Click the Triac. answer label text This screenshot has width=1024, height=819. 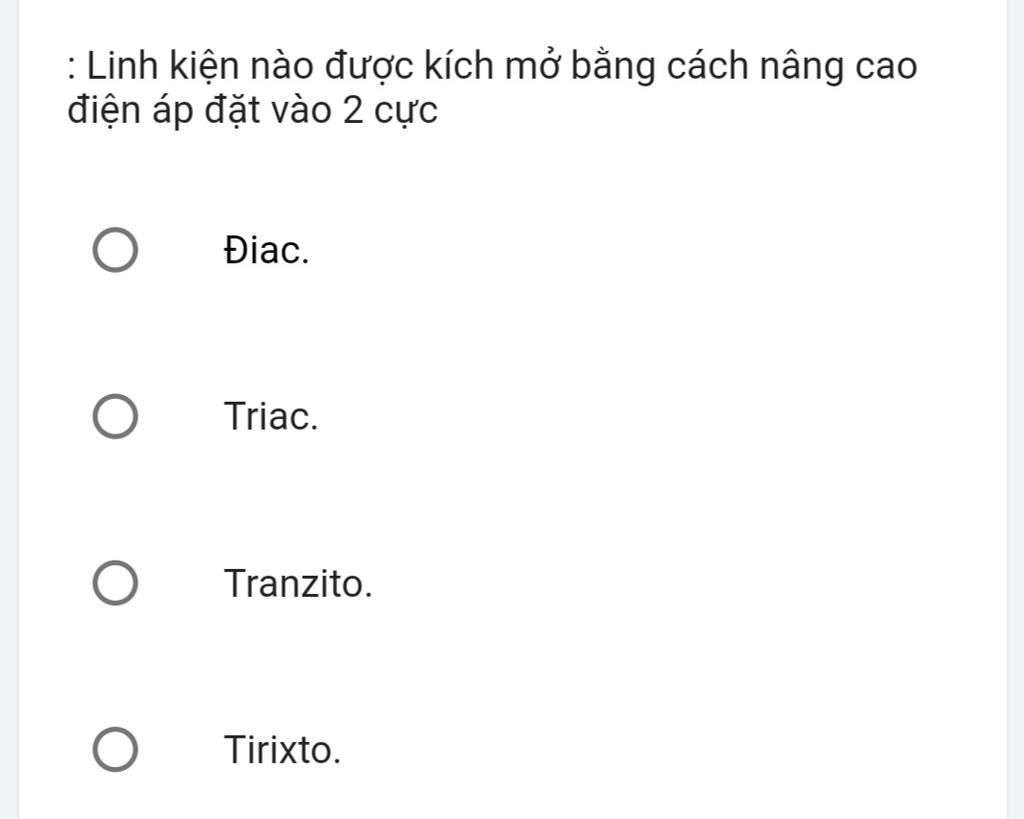[271, 417]
